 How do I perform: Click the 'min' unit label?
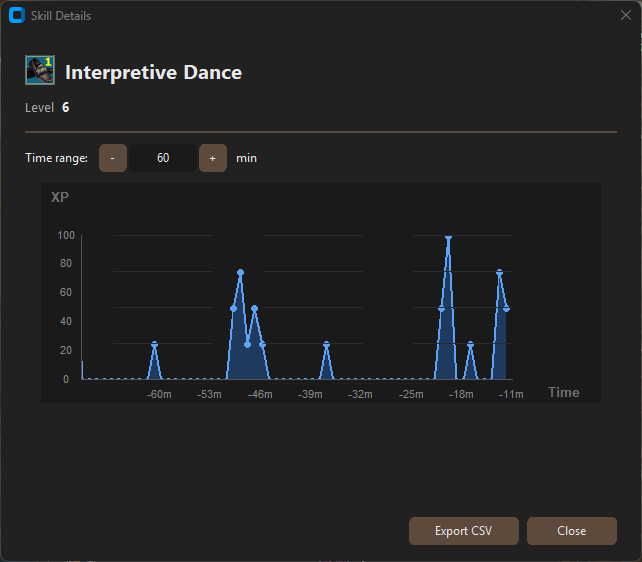(246, 158)
